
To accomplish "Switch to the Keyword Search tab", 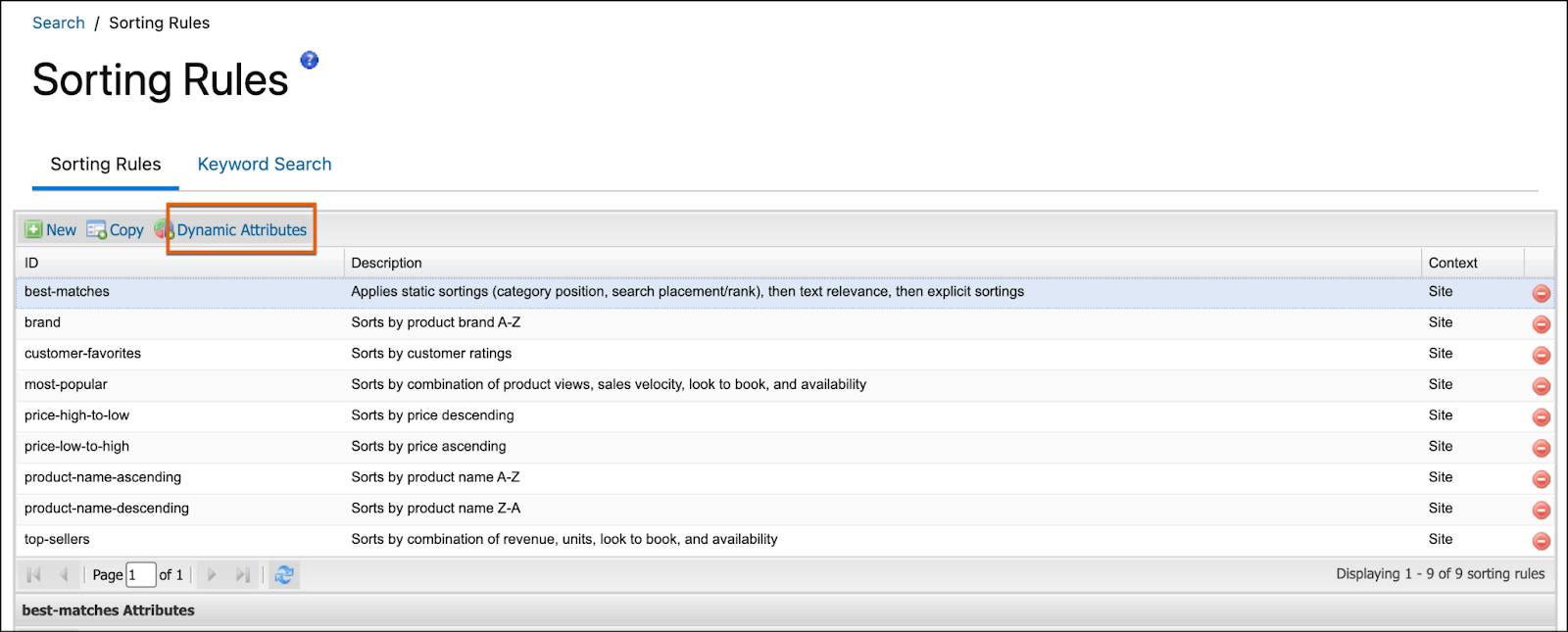I will click(x=265, y=165).
